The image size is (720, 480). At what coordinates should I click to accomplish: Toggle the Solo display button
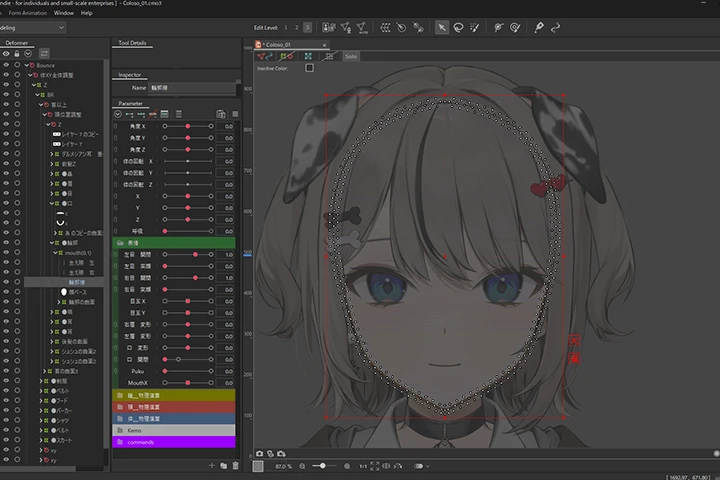(351, 56)
